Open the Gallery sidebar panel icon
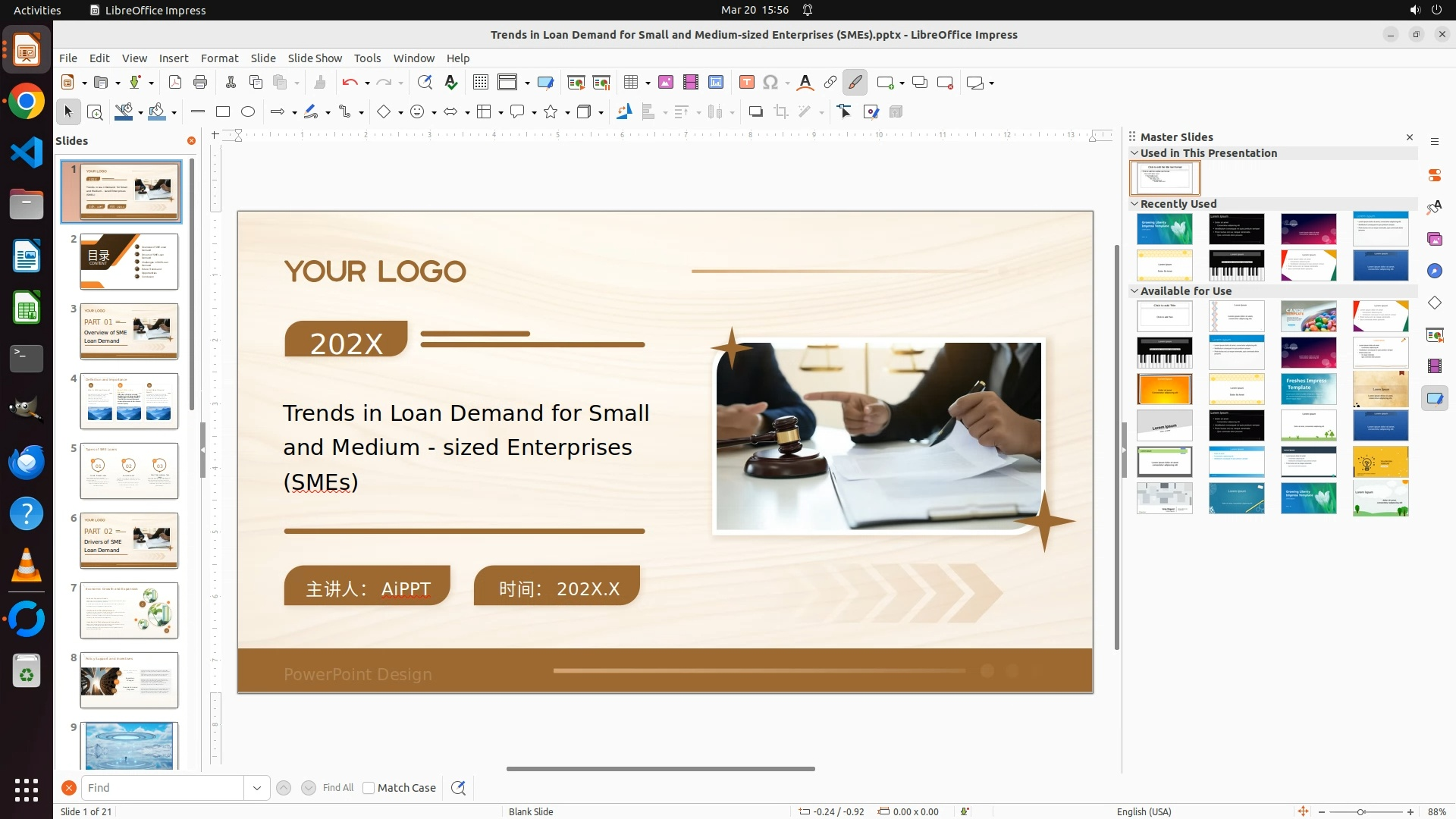This screenshot has height=819, width=1456. [1435, 240]
